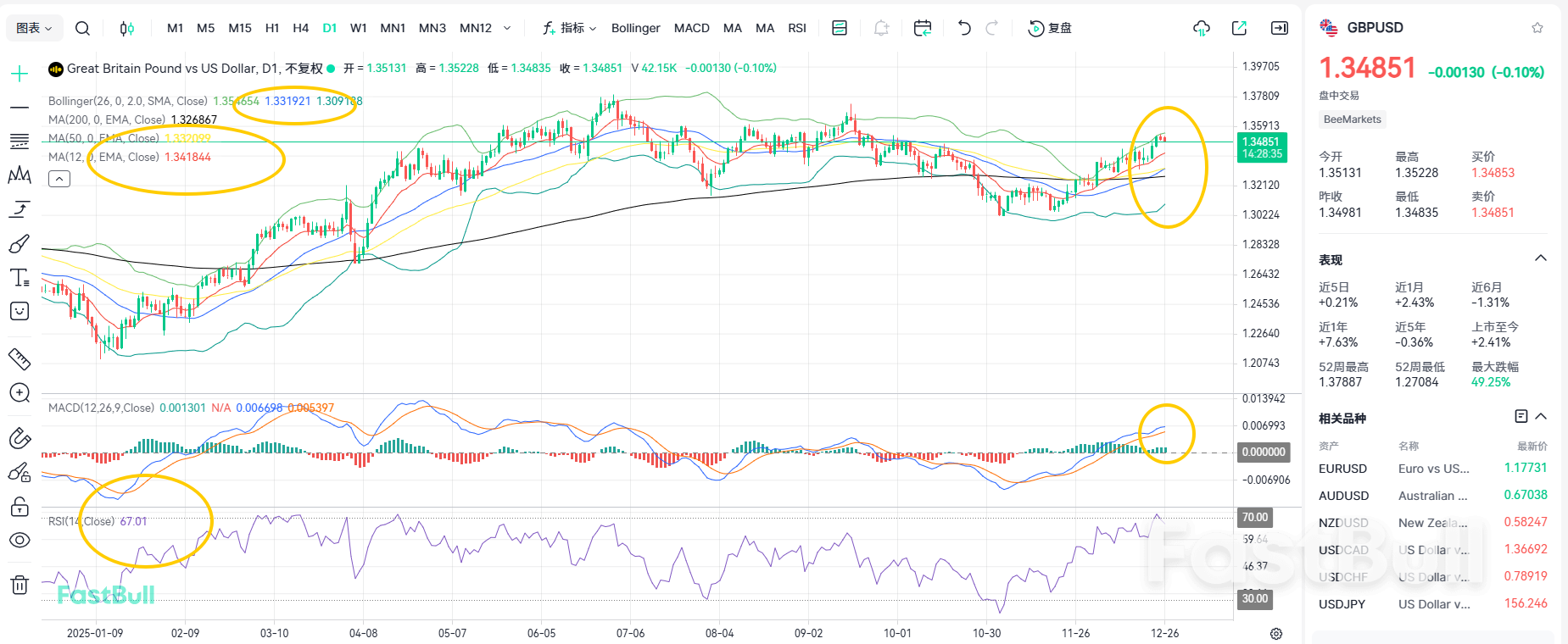This screenshot has width=1568, height=644.
Task: Toggle the lock drawings padlock
Action: point(20,507)
